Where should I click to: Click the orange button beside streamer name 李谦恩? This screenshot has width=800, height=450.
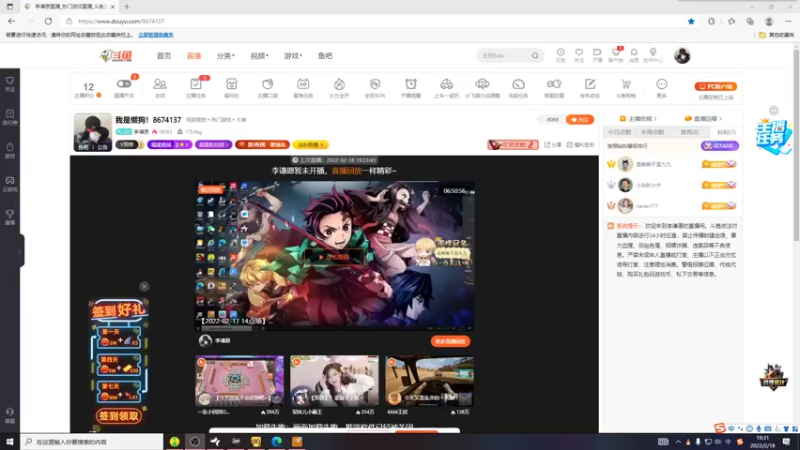pyautogui.click(x=450, y=341)
